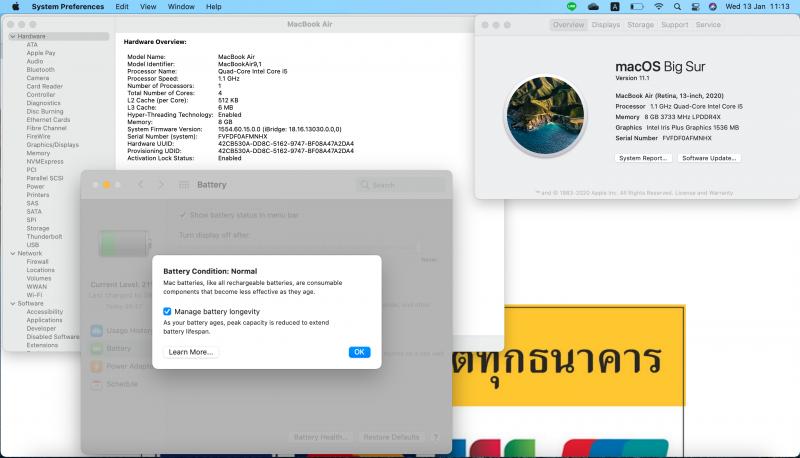The width and height of the screenshot is (800, 458).
Task: Click the Battery Health button
Action: [321, 437]
